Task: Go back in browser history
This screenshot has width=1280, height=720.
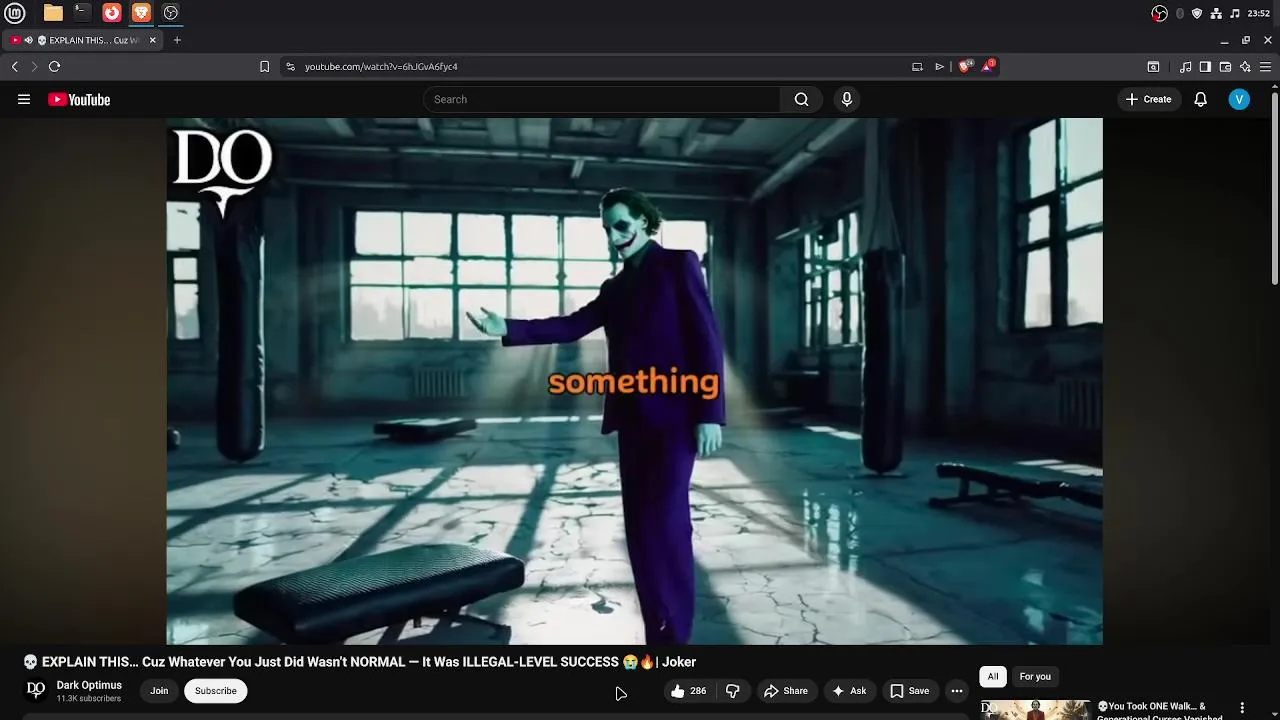Action: click(15, 66)
